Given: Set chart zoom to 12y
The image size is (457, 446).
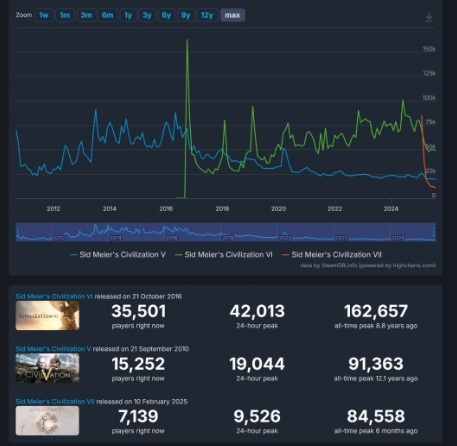Looking at the screenshot, I should (207, 15).
